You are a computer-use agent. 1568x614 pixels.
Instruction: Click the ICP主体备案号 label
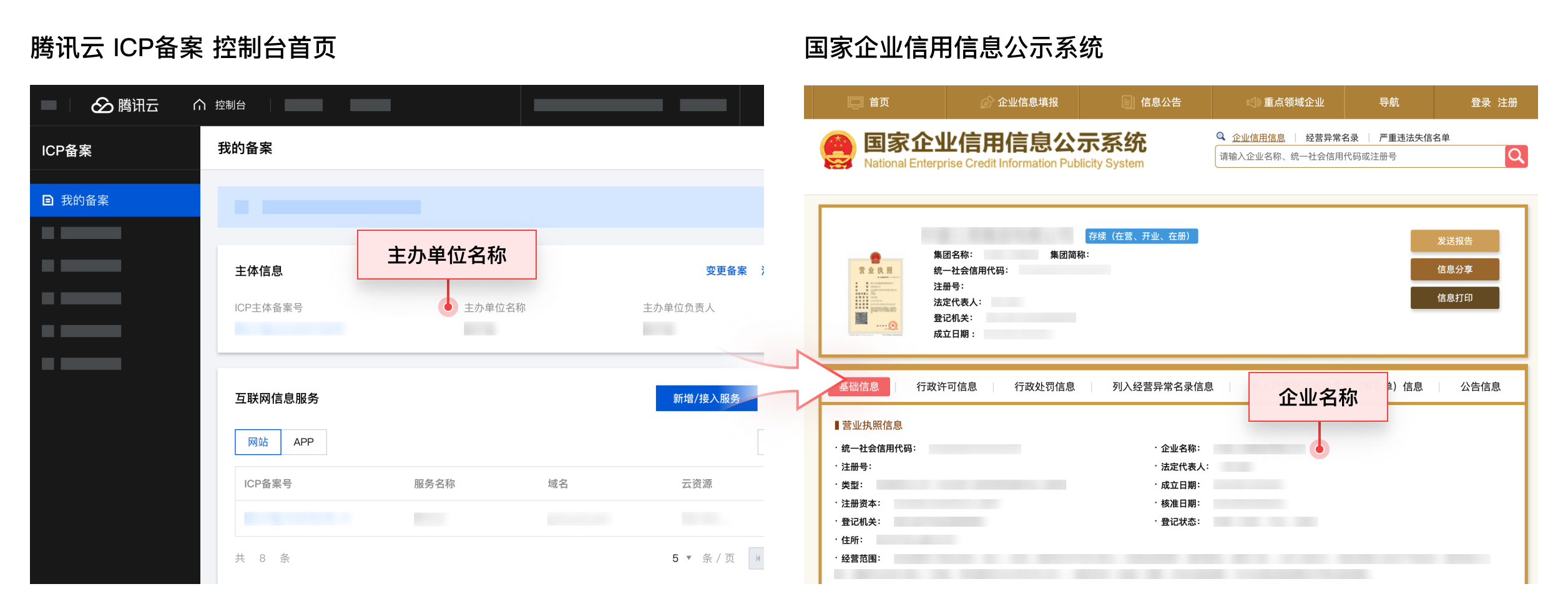click(268, 308)
